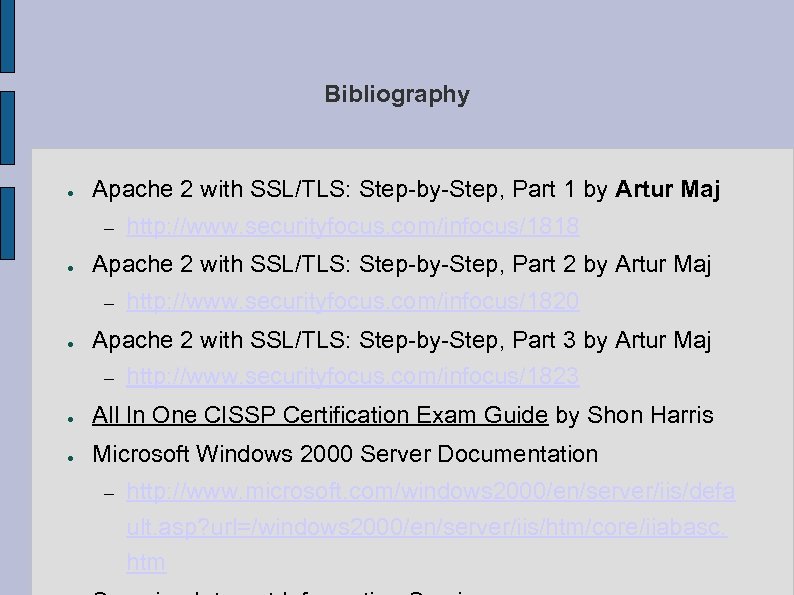Click underlined All In One CISSP guide title
The width and height of the screenshot is (794, 595).
coord(319,415)
